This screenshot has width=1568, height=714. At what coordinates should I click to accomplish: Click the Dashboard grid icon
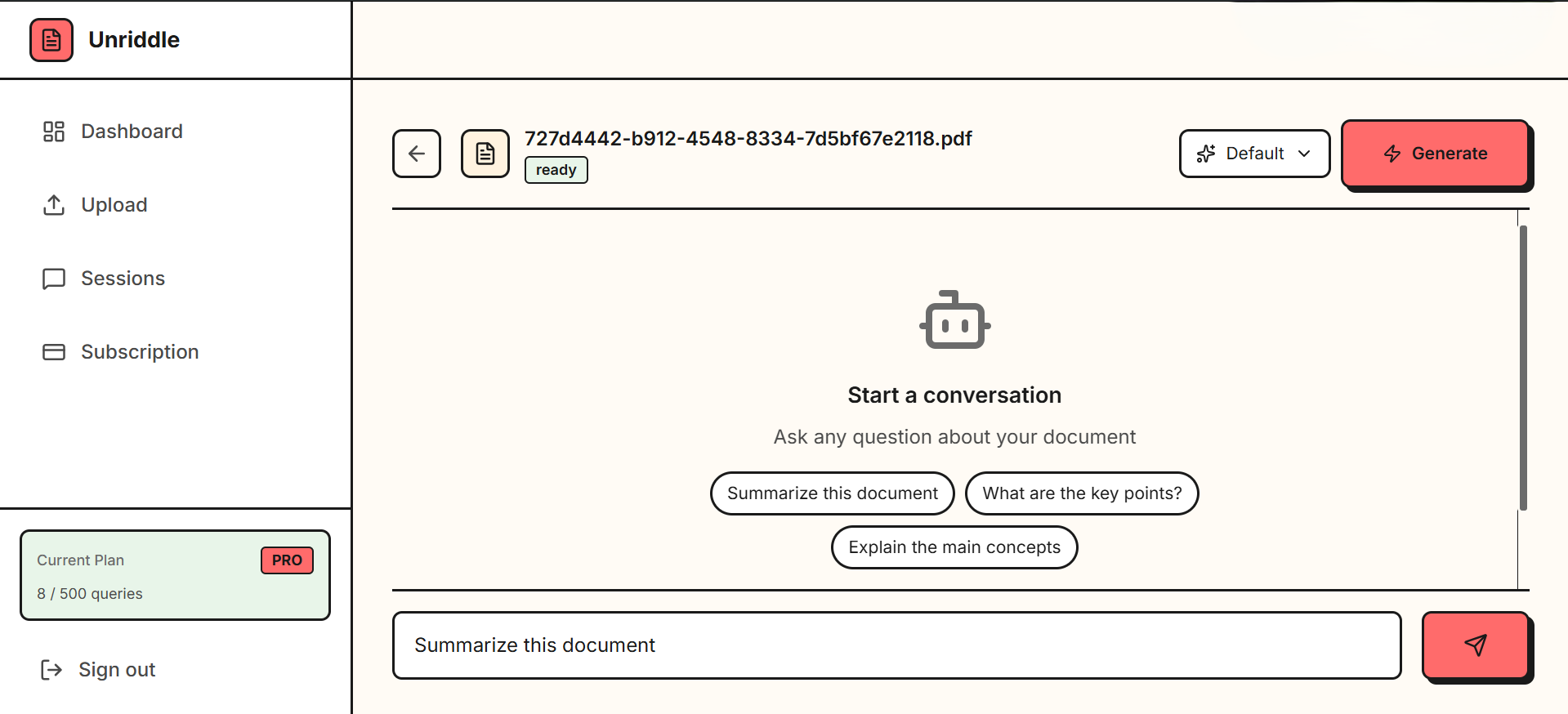(54, 132)
